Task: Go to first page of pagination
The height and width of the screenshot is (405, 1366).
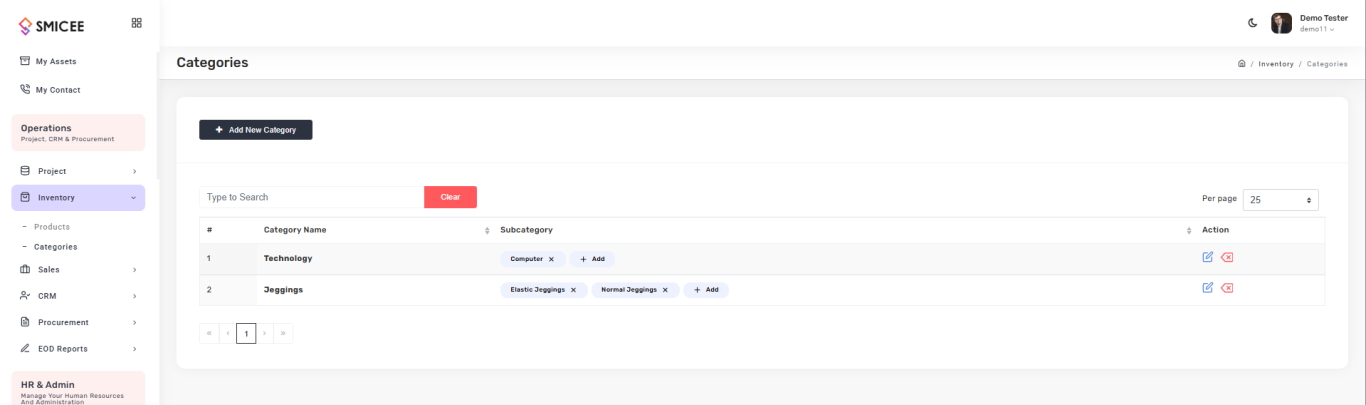Action: 209,333
